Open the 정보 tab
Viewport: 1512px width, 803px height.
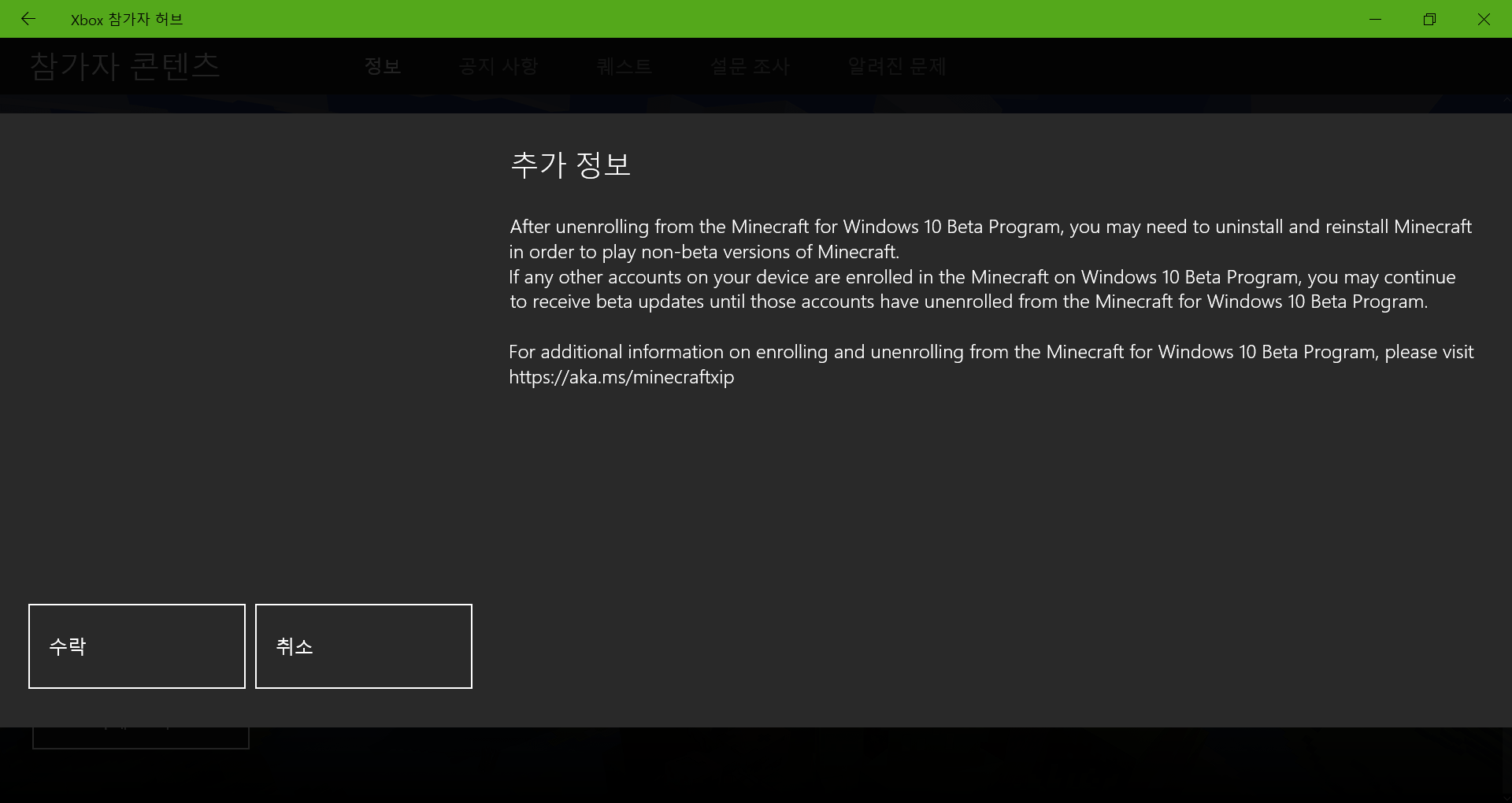tap(383, 66)
